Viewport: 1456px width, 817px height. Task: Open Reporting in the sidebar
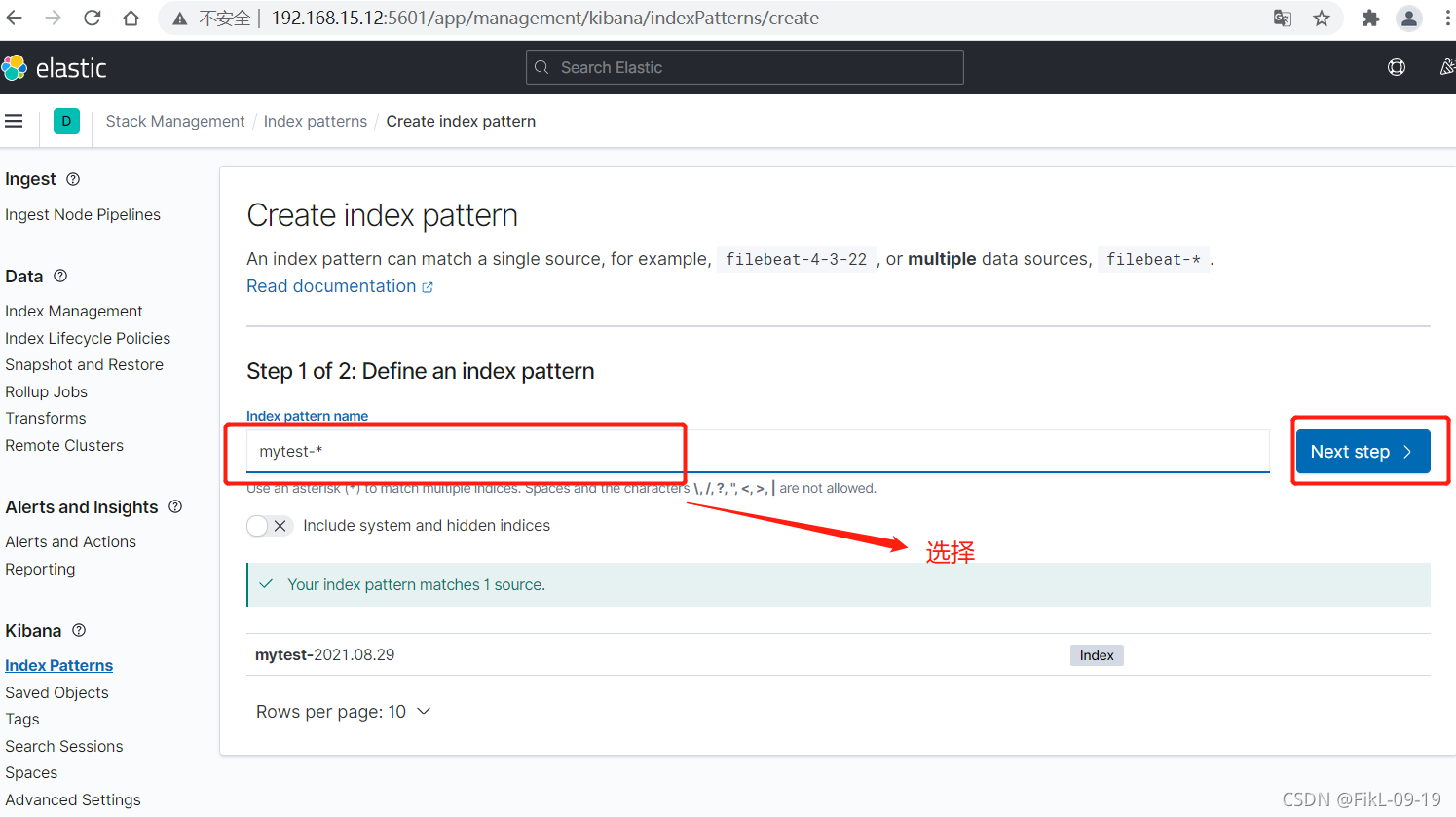(x=40, y=569)
